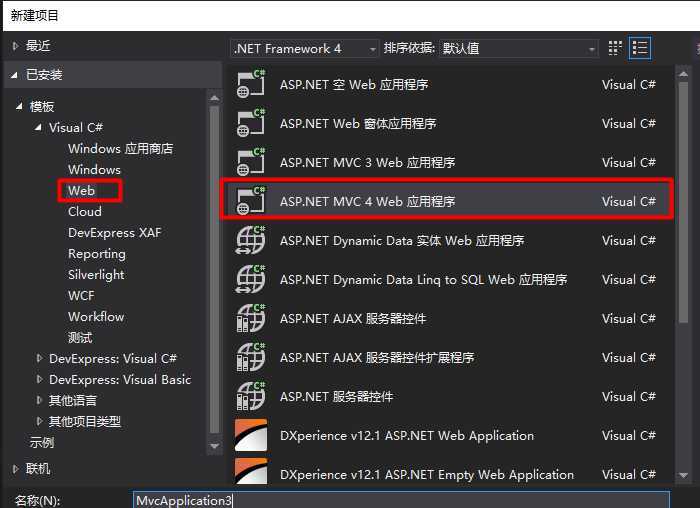Open the .NET Framework 4 version dropdown
Viewport: 700px width, 508px height.
click(x=304, y=48)
